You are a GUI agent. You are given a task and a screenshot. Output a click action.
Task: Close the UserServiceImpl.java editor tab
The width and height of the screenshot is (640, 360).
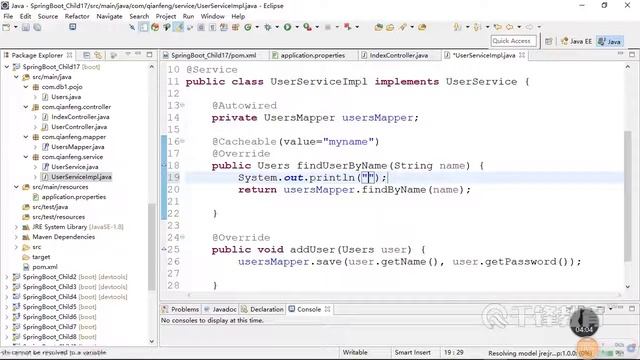[x=522, y=55]
